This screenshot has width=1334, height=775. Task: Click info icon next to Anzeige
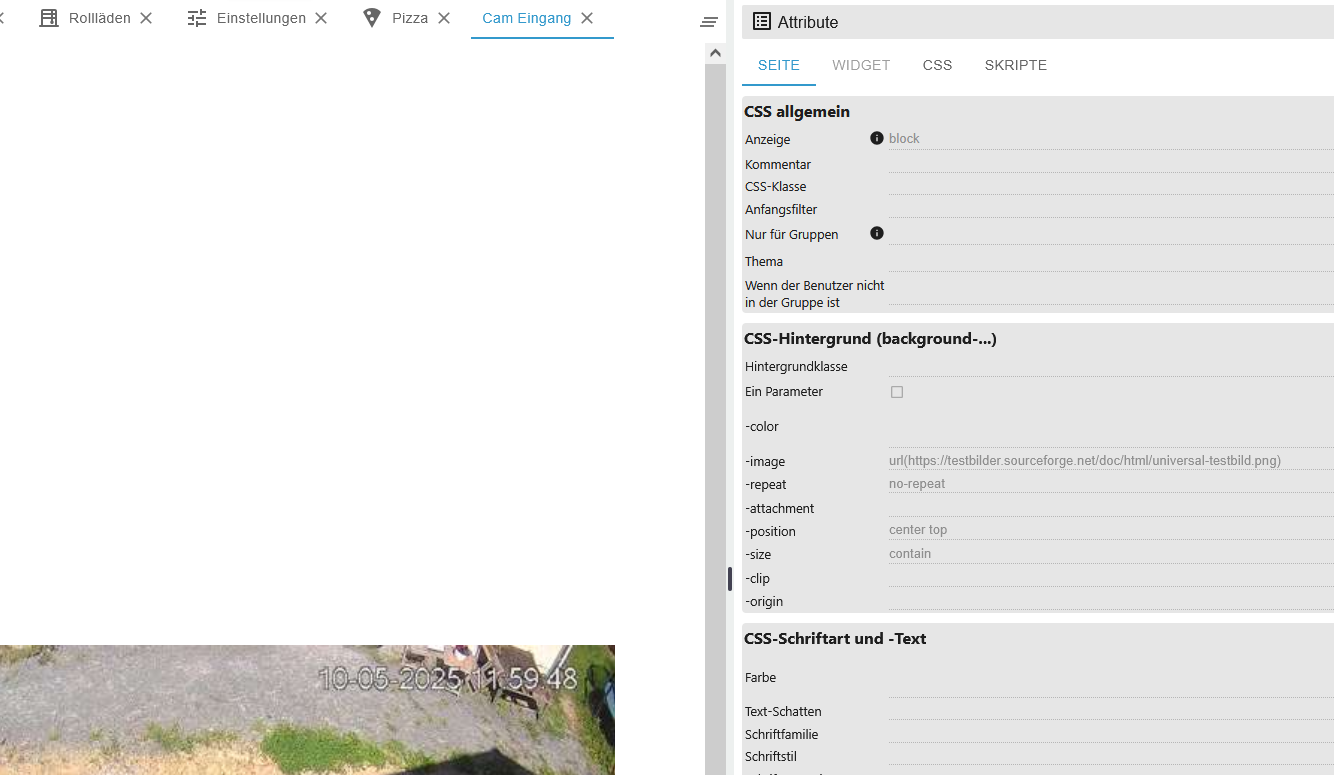(x=877, y=138)
